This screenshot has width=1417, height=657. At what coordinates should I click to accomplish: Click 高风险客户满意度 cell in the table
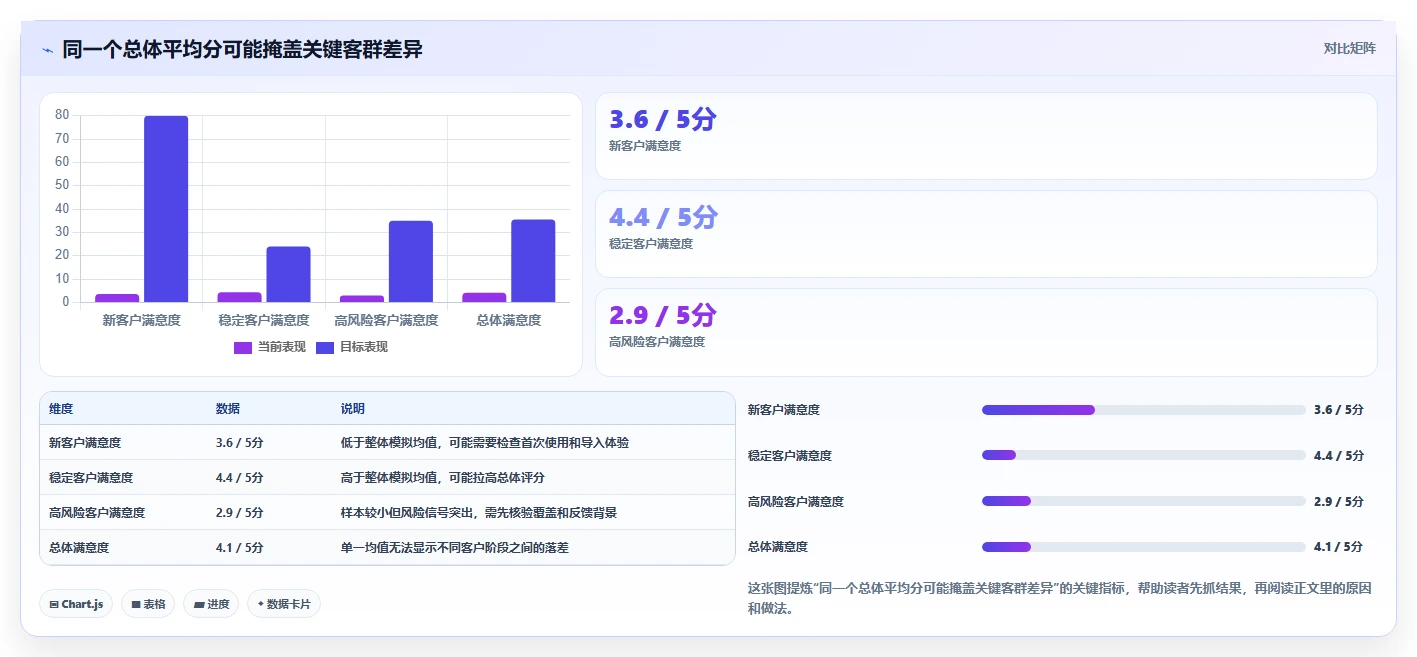click(97, 513)
